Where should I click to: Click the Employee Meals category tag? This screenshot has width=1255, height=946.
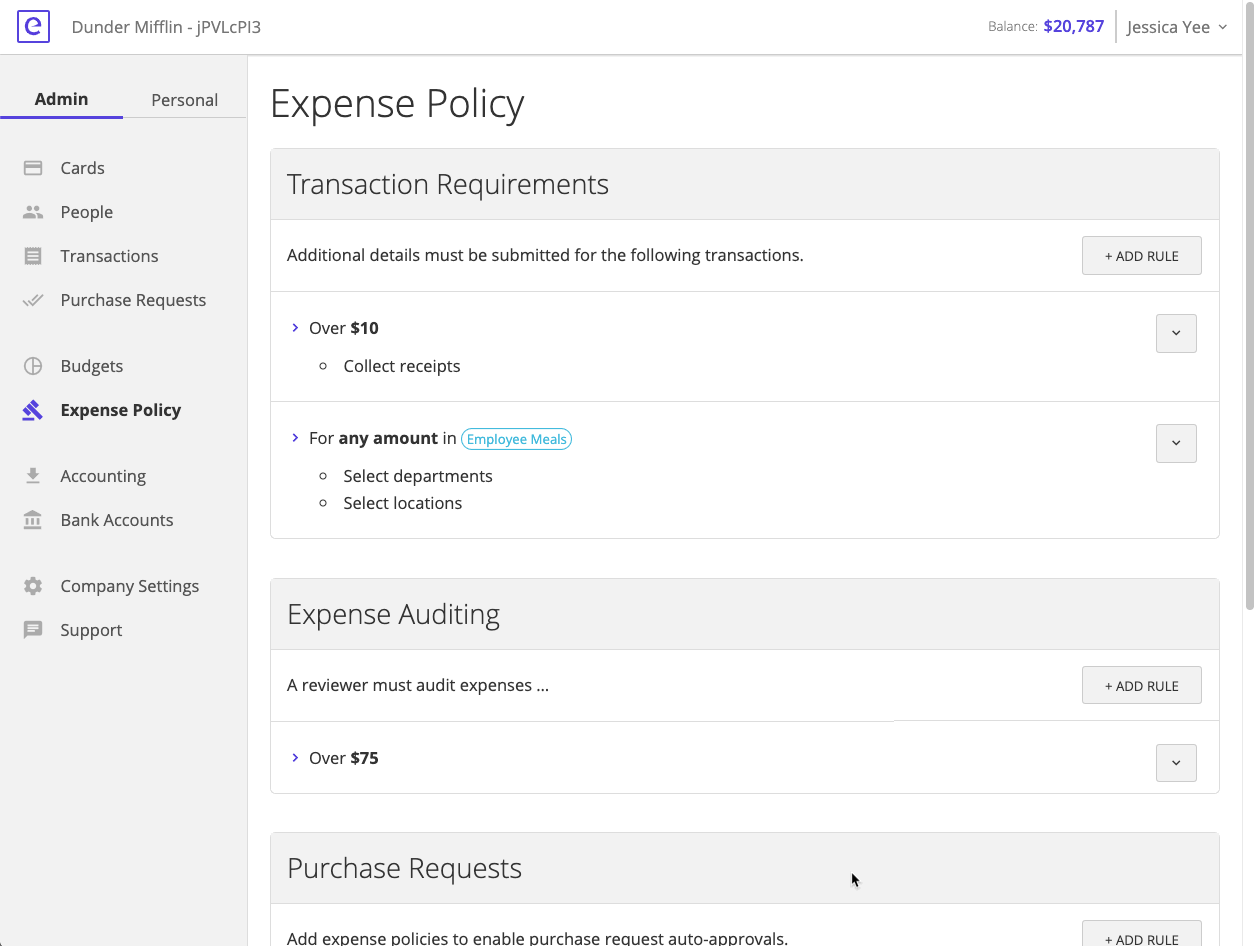[516, 439]
